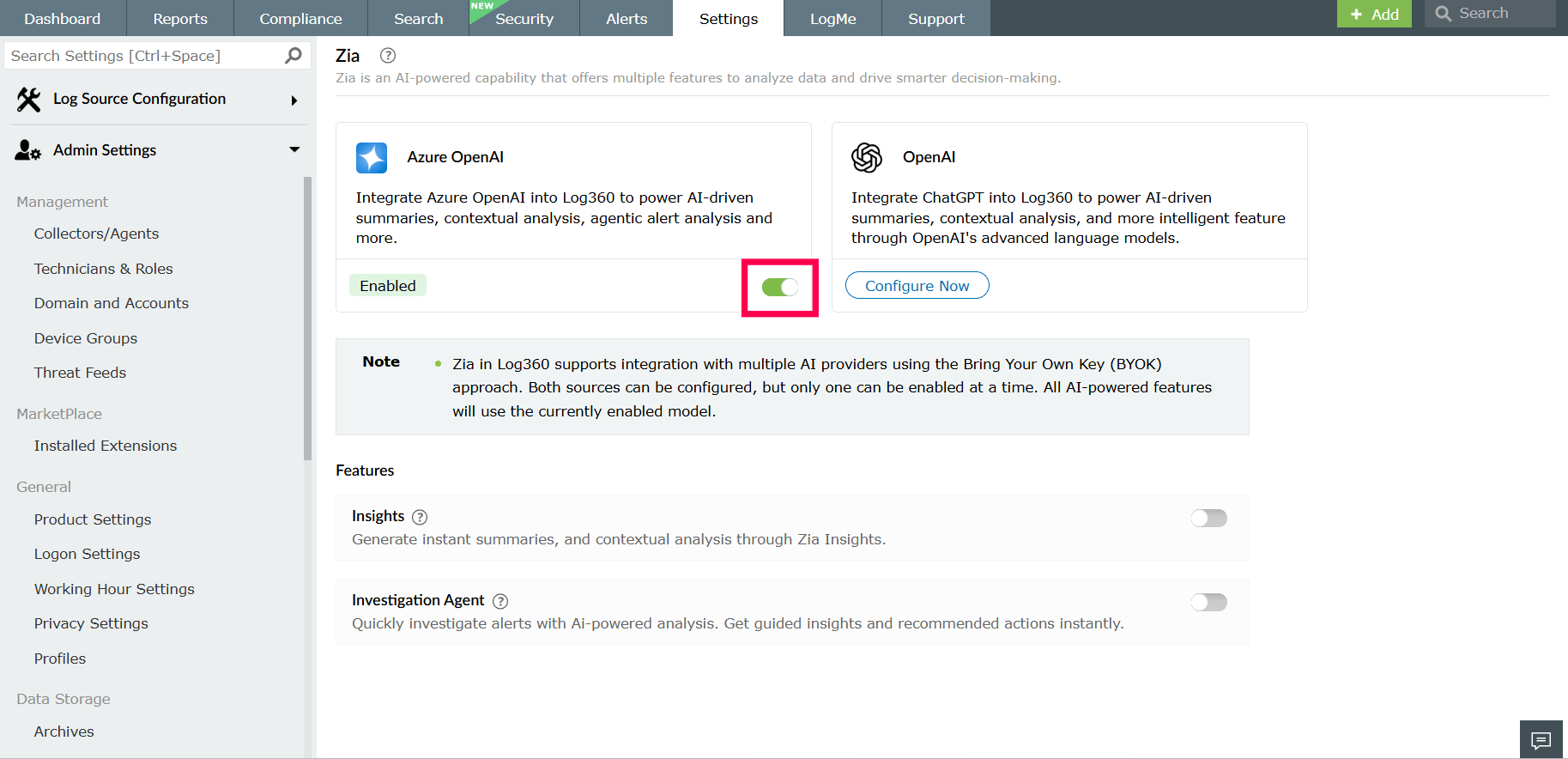Open Logon Settings

pos(87,554)
